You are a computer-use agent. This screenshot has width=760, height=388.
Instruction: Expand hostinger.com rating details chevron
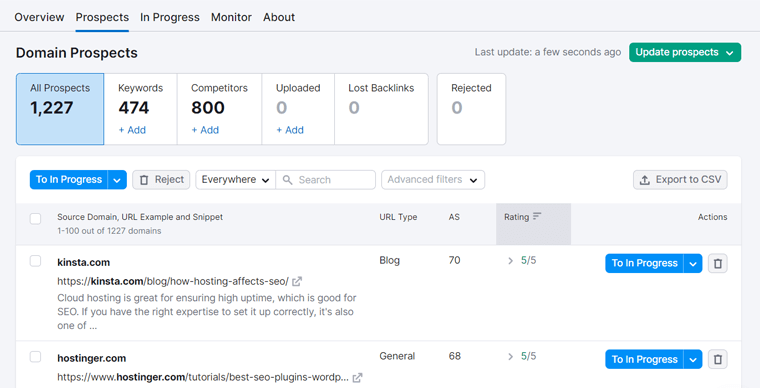point(510,357)
